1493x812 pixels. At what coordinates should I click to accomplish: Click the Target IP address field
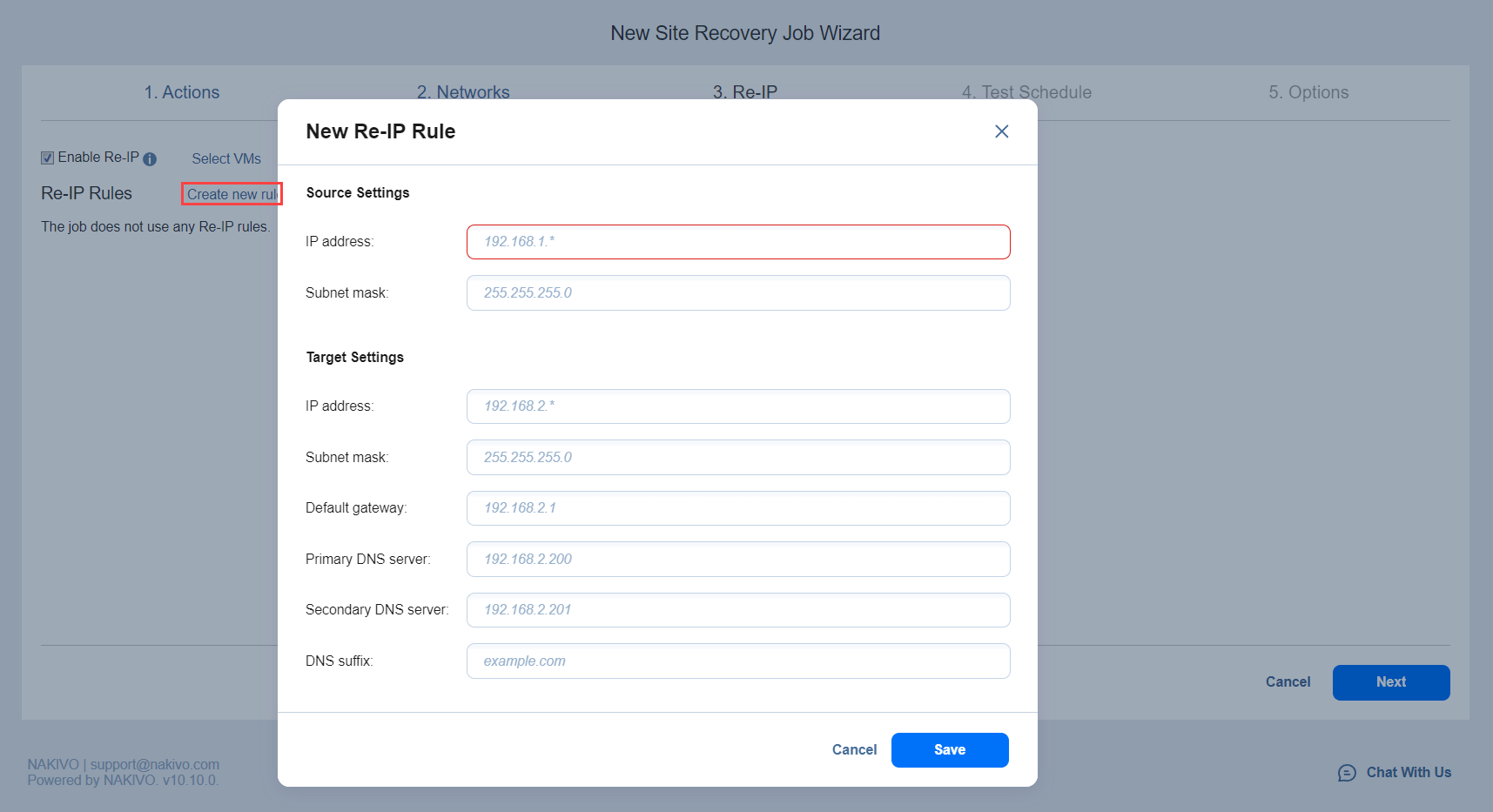pyautogui.click(x=737, y=406)
